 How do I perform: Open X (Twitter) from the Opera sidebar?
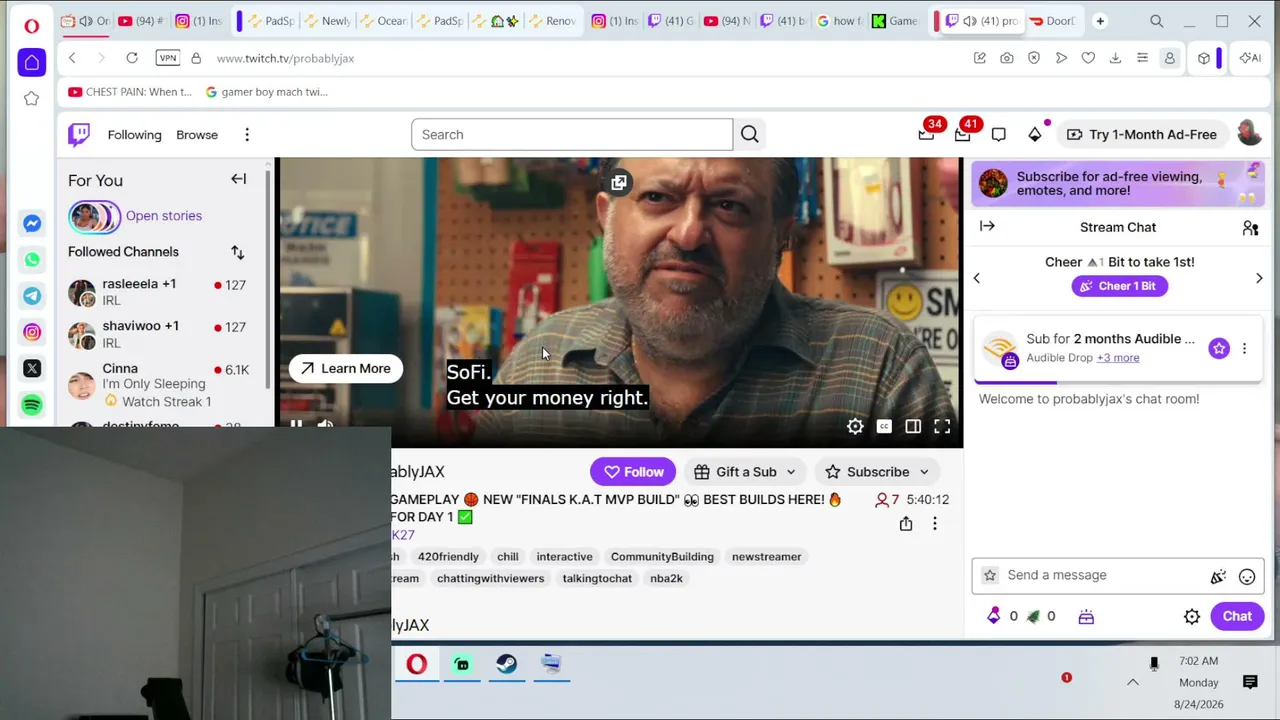click(32, 368)
